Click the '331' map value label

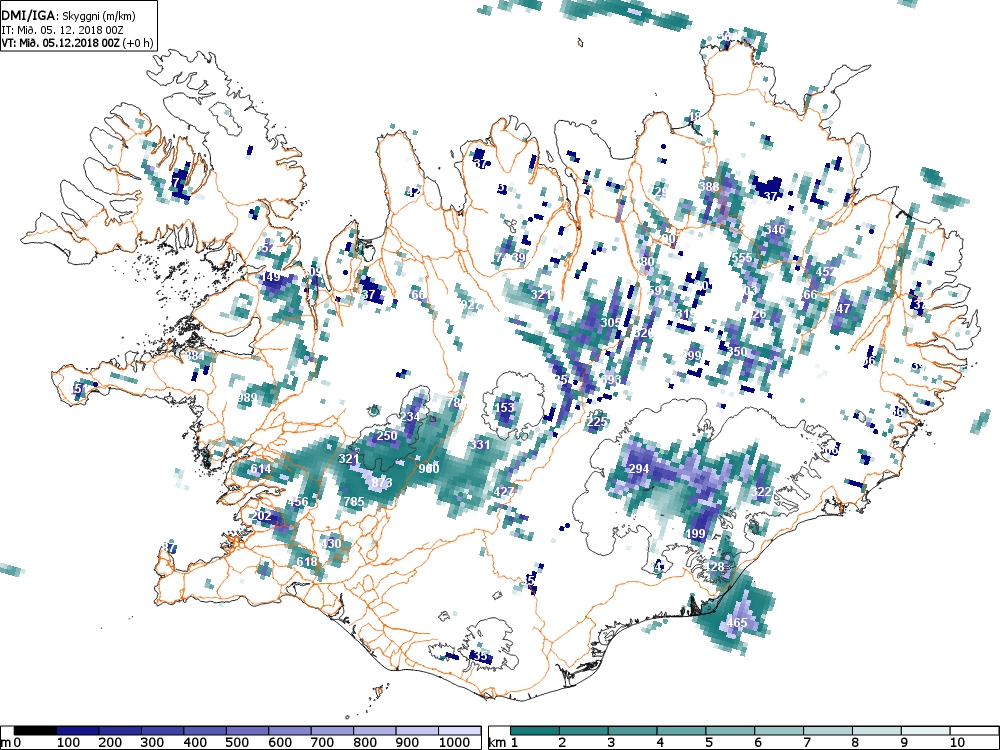480,445
